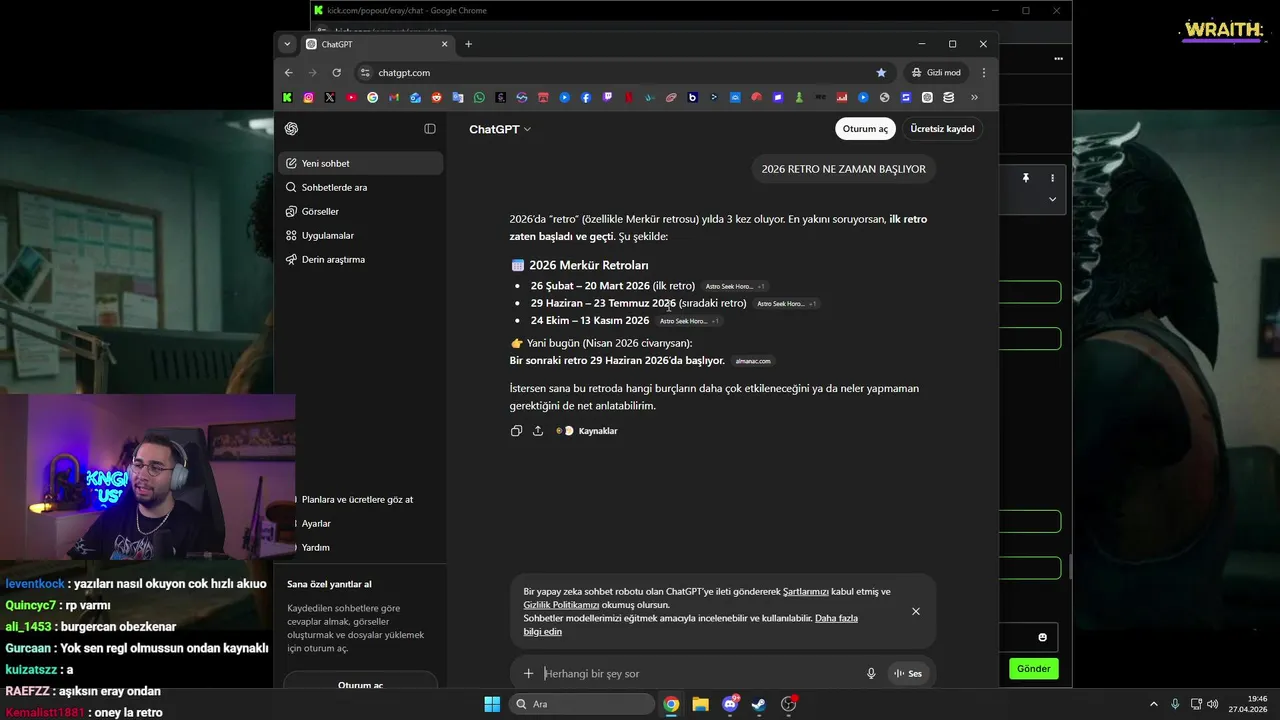The height and width of the screenshot is (720, 1280).
Task: Reload the chatgpt.com page
Action: point(337,72)
